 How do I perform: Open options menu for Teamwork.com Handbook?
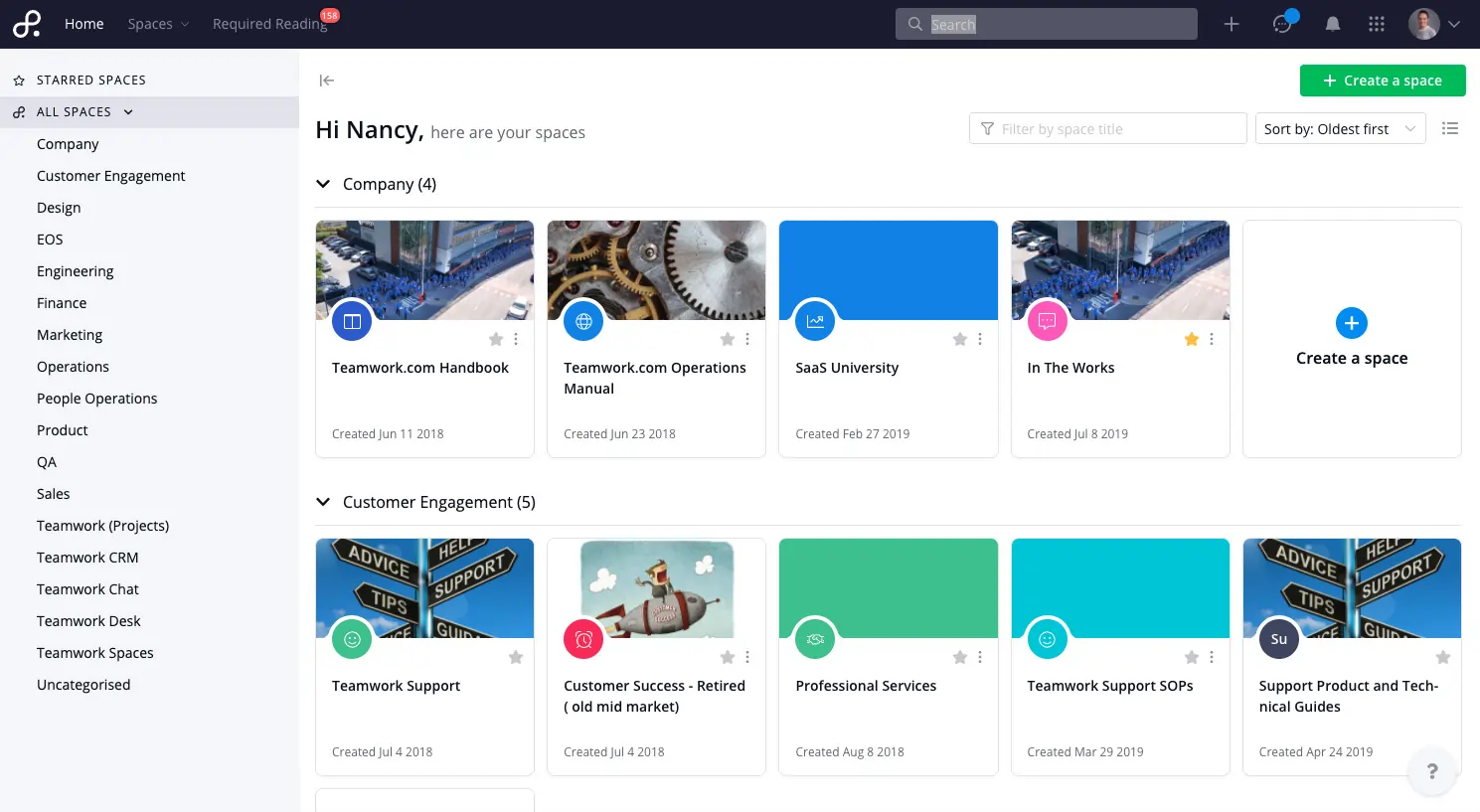click(516, 339)
